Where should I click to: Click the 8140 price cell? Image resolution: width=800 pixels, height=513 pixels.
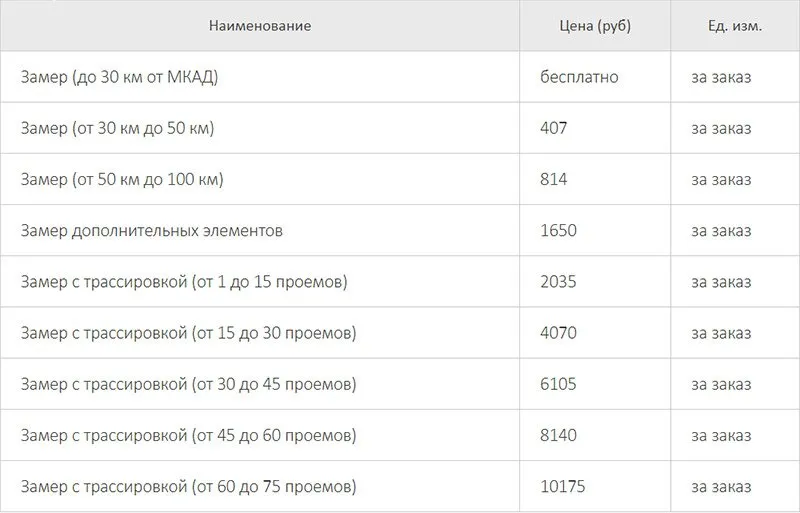[x=595, y=435]
